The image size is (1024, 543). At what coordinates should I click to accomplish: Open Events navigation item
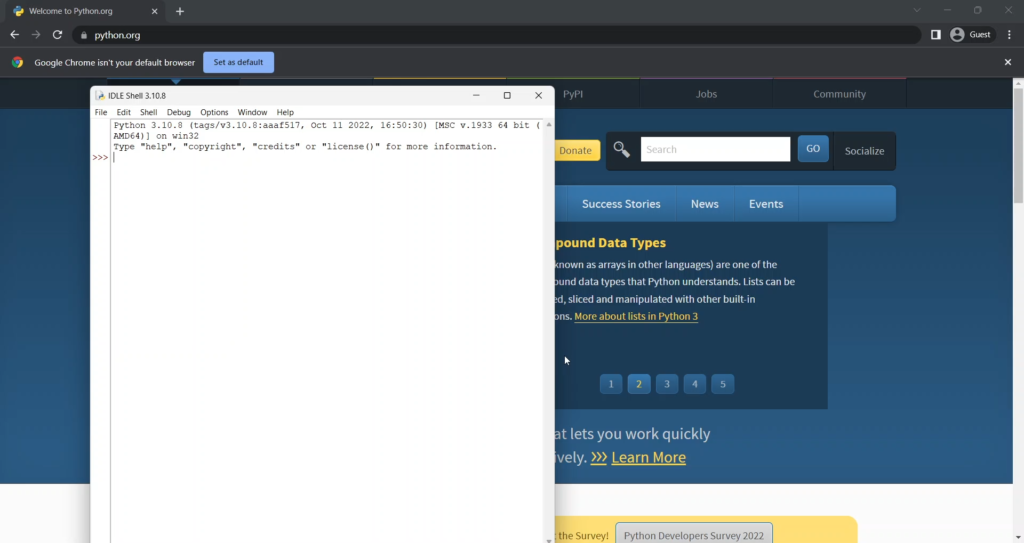coord(766,204)
